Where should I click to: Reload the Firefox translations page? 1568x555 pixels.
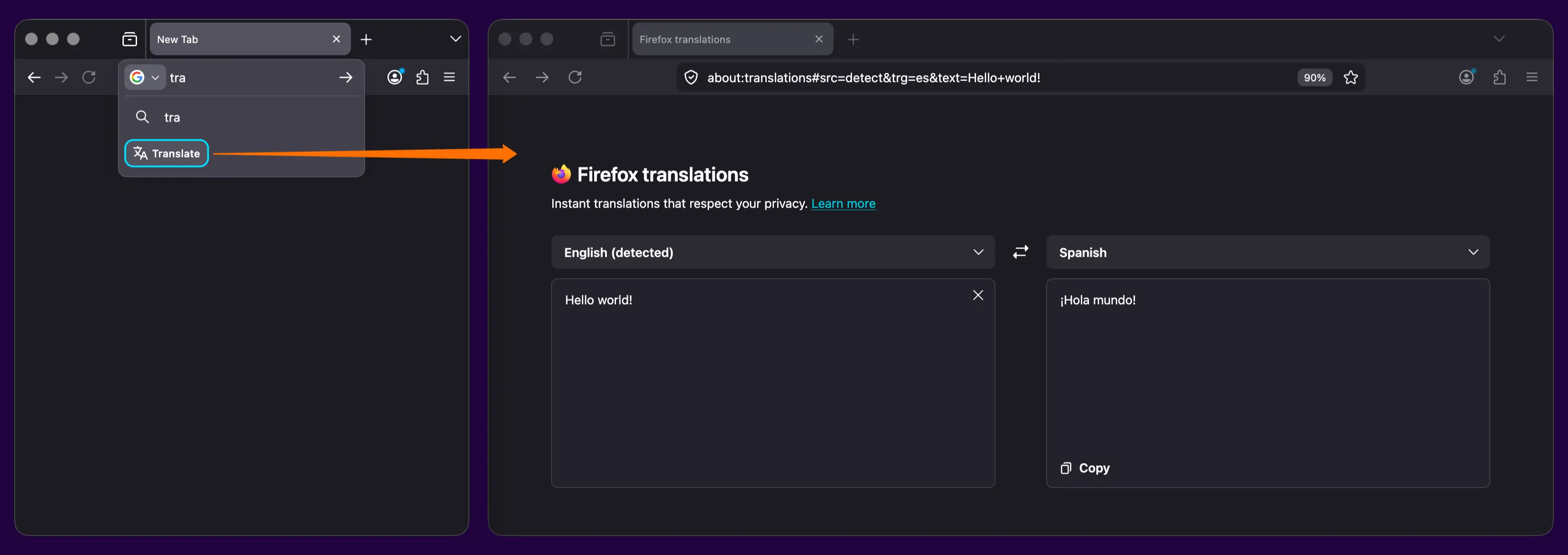pos(575,77)
